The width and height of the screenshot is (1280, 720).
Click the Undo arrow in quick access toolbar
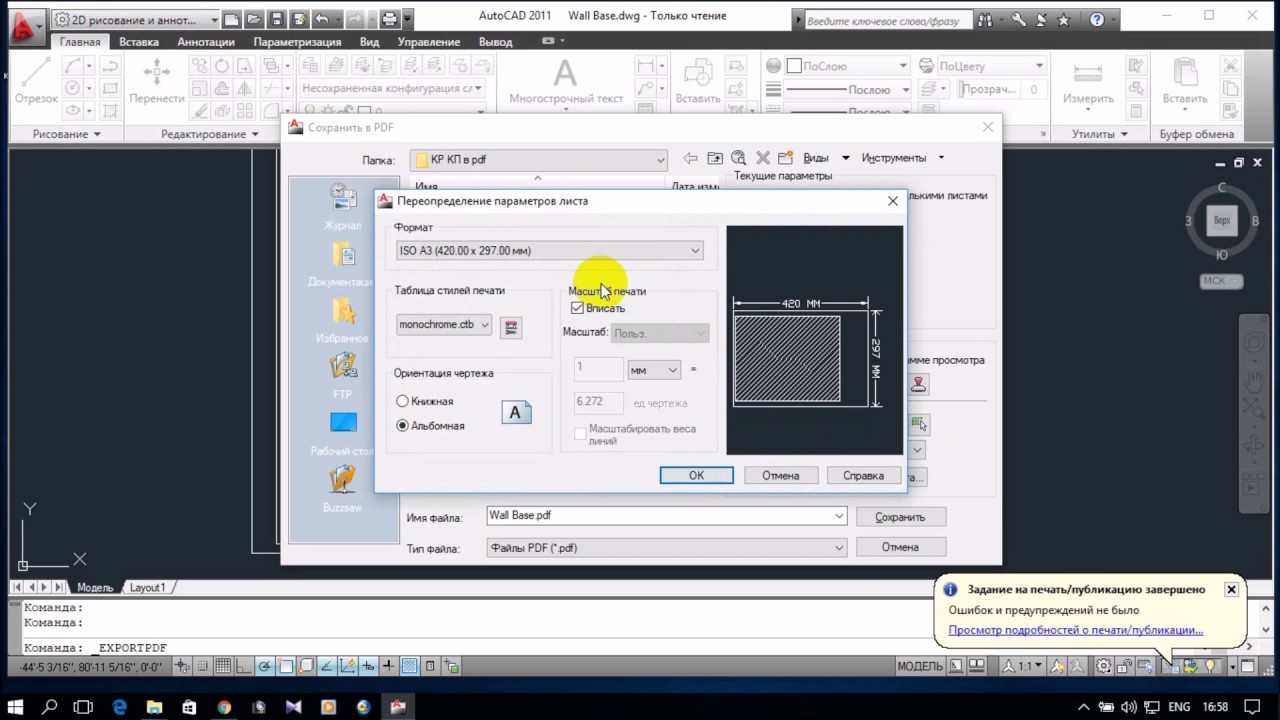click(321, 19)
